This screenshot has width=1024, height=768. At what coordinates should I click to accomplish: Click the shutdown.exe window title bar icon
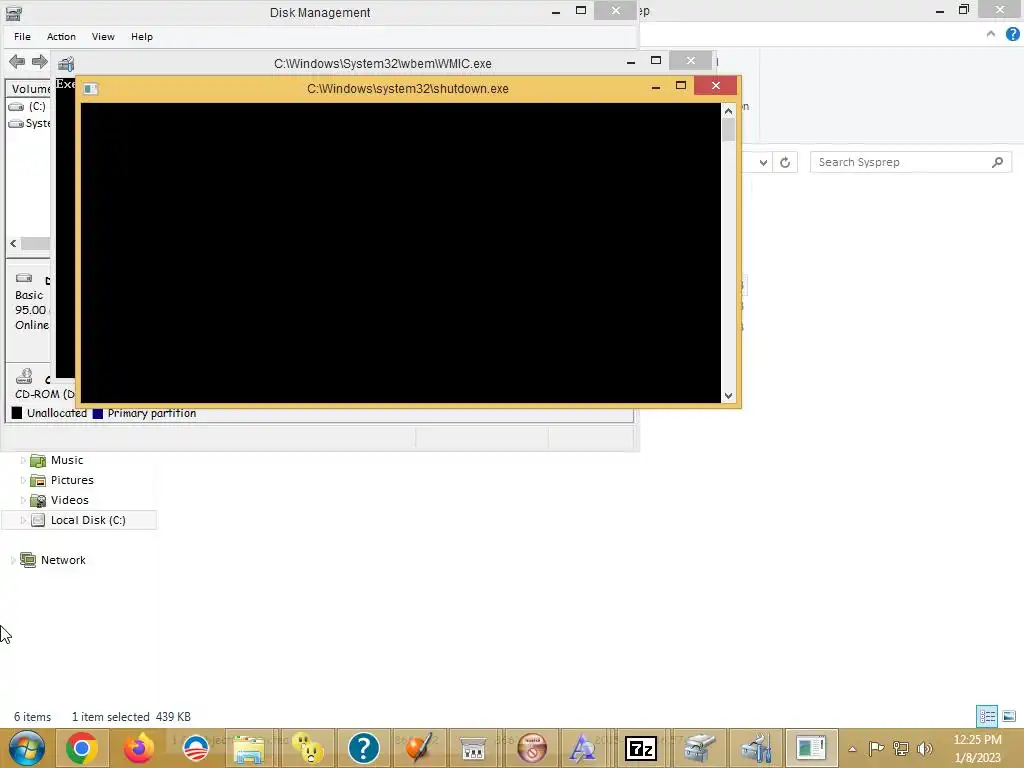point(91,89)
